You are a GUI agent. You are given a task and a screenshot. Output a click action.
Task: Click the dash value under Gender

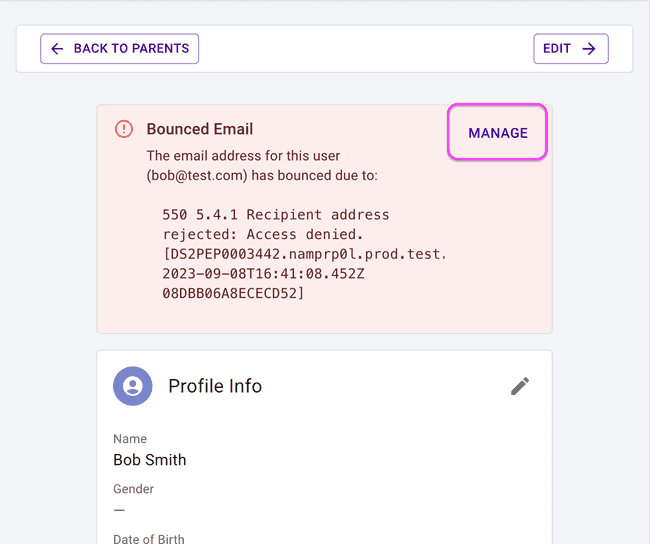pos(119,510)
